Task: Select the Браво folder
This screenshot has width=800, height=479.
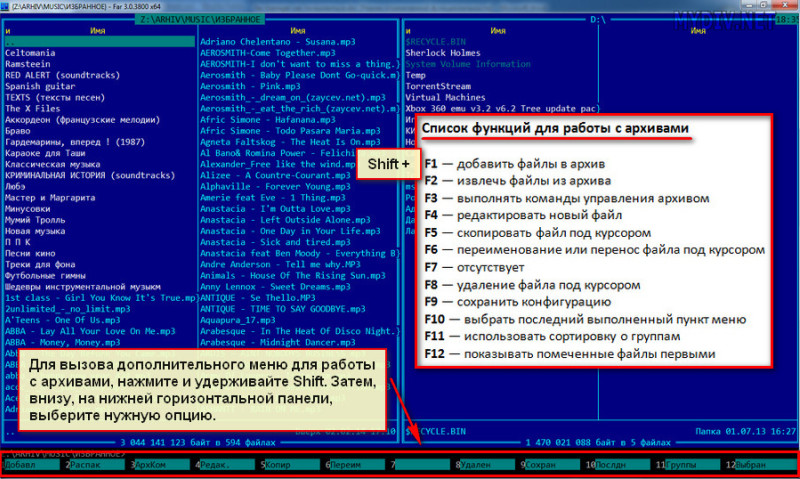Action: [17, 131]
